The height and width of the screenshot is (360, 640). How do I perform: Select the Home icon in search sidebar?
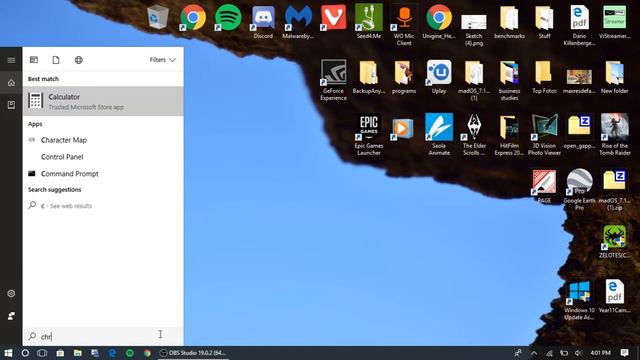(x=11, y=83)
